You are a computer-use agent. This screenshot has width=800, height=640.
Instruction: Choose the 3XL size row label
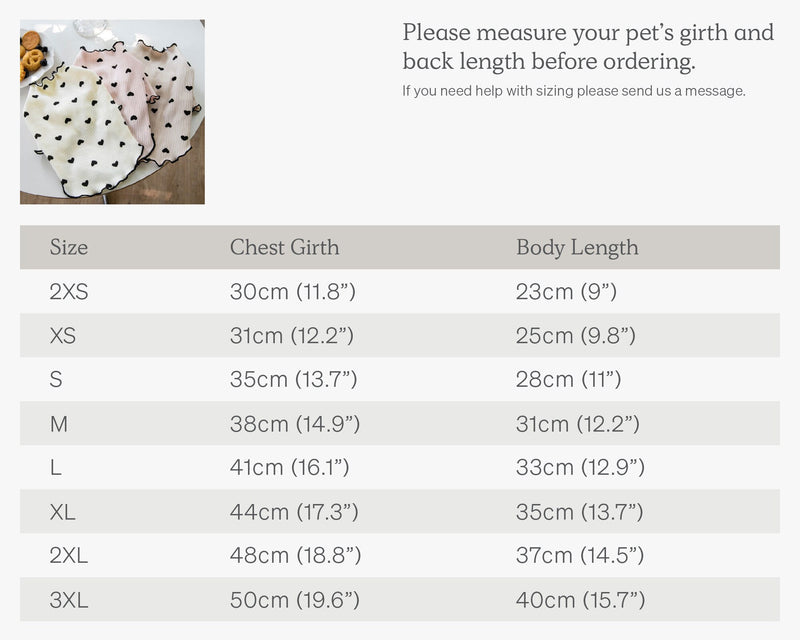pyautogui.click(x=69, y=600)
